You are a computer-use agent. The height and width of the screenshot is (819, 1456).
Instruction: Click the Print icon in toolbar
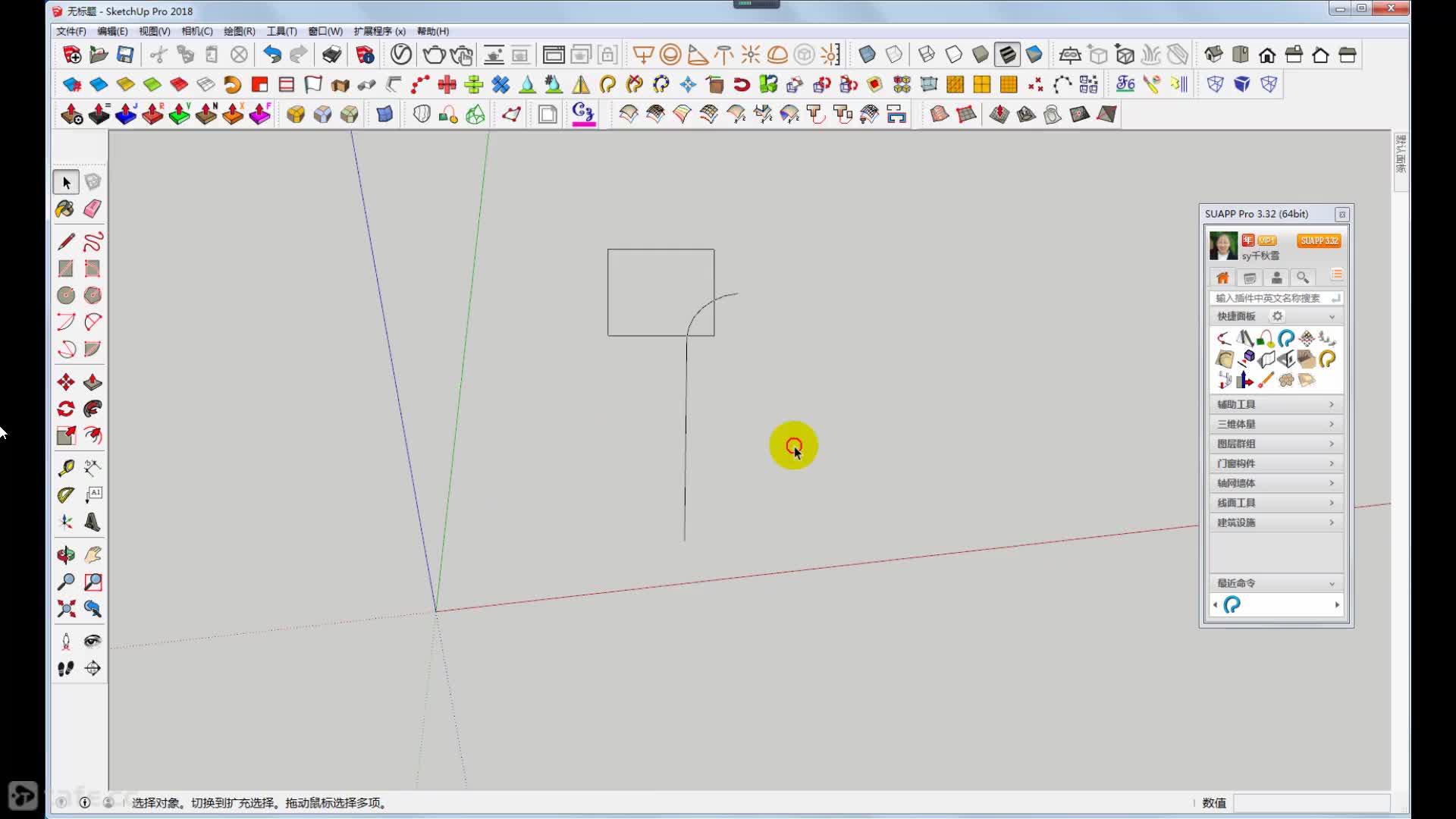331,55
